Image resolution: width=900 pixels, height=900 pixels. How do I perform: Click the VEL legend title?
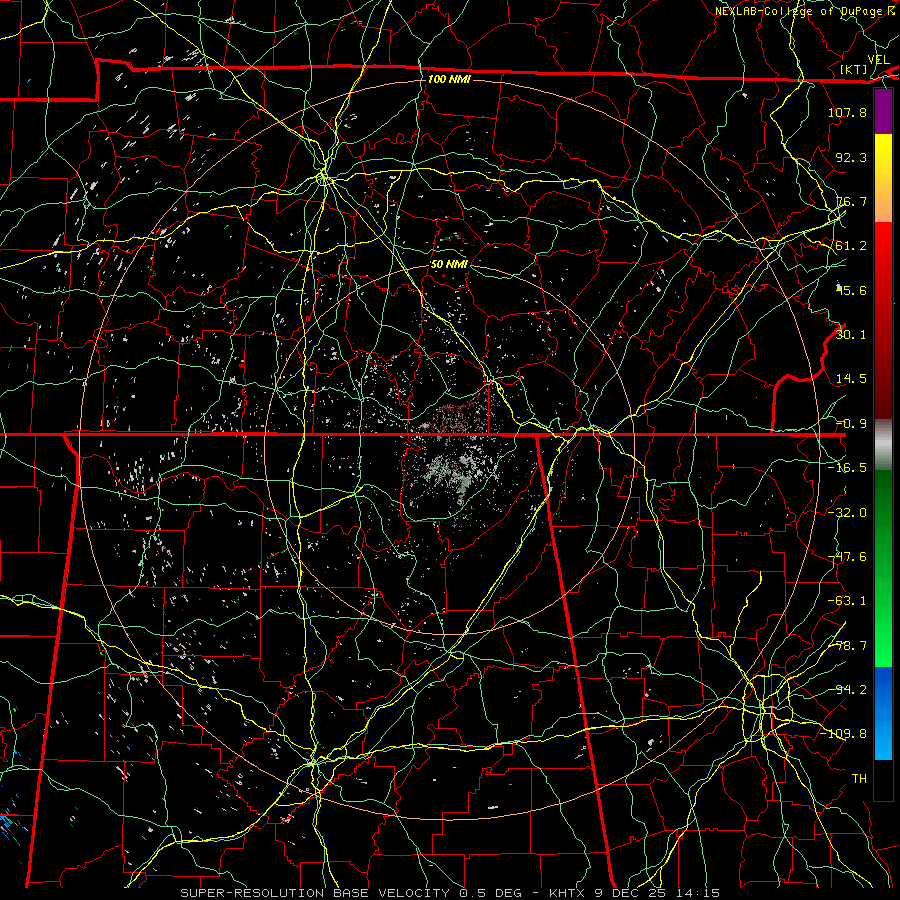pos(878,60)
